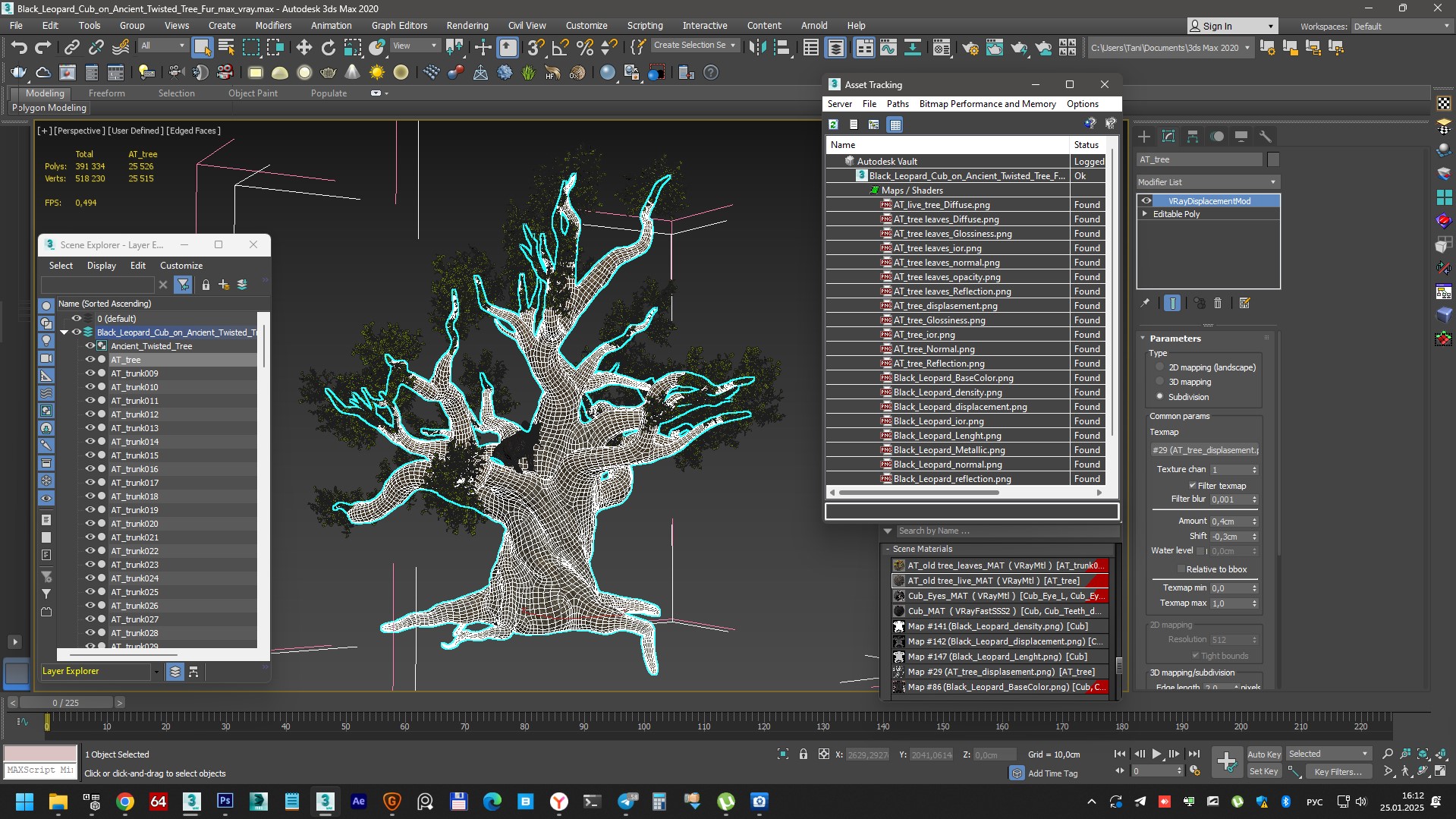Viewport: 1456px width, 819px height.
Task: Click help icon in Asset Tracking toolbar
Action: pyautogui.click(x=1090, y=124)
